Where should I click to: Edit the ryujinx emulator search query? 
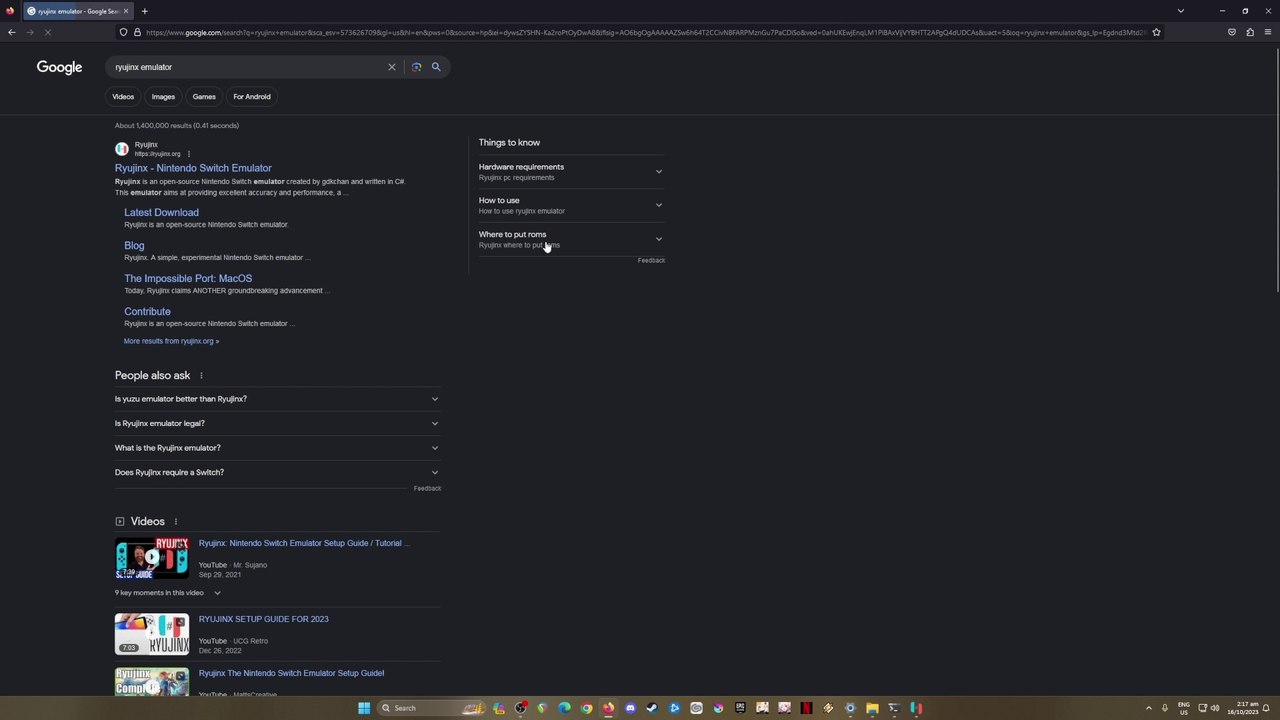click(x=248, y=67)
